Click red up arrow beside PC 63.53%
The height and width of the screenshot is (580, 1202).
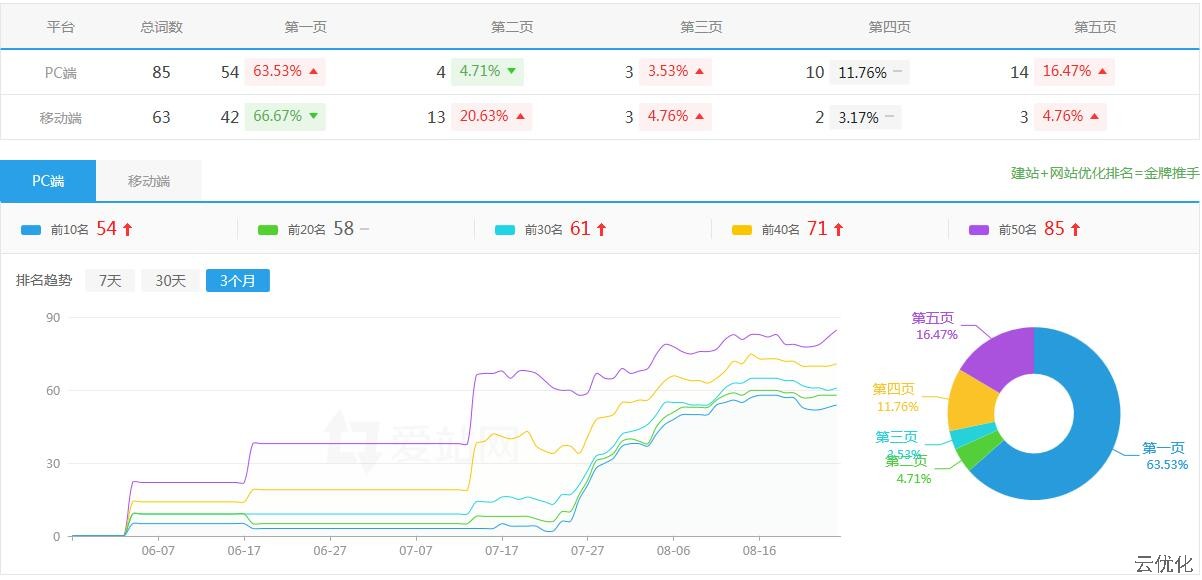pos(313,72)
